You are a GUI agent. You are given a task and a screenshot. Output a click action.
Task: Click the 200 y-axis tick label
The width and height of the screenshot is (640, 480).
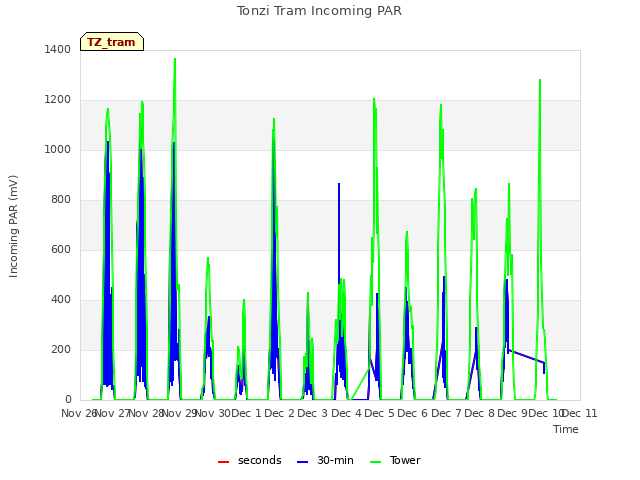click(x=61, y=349)
